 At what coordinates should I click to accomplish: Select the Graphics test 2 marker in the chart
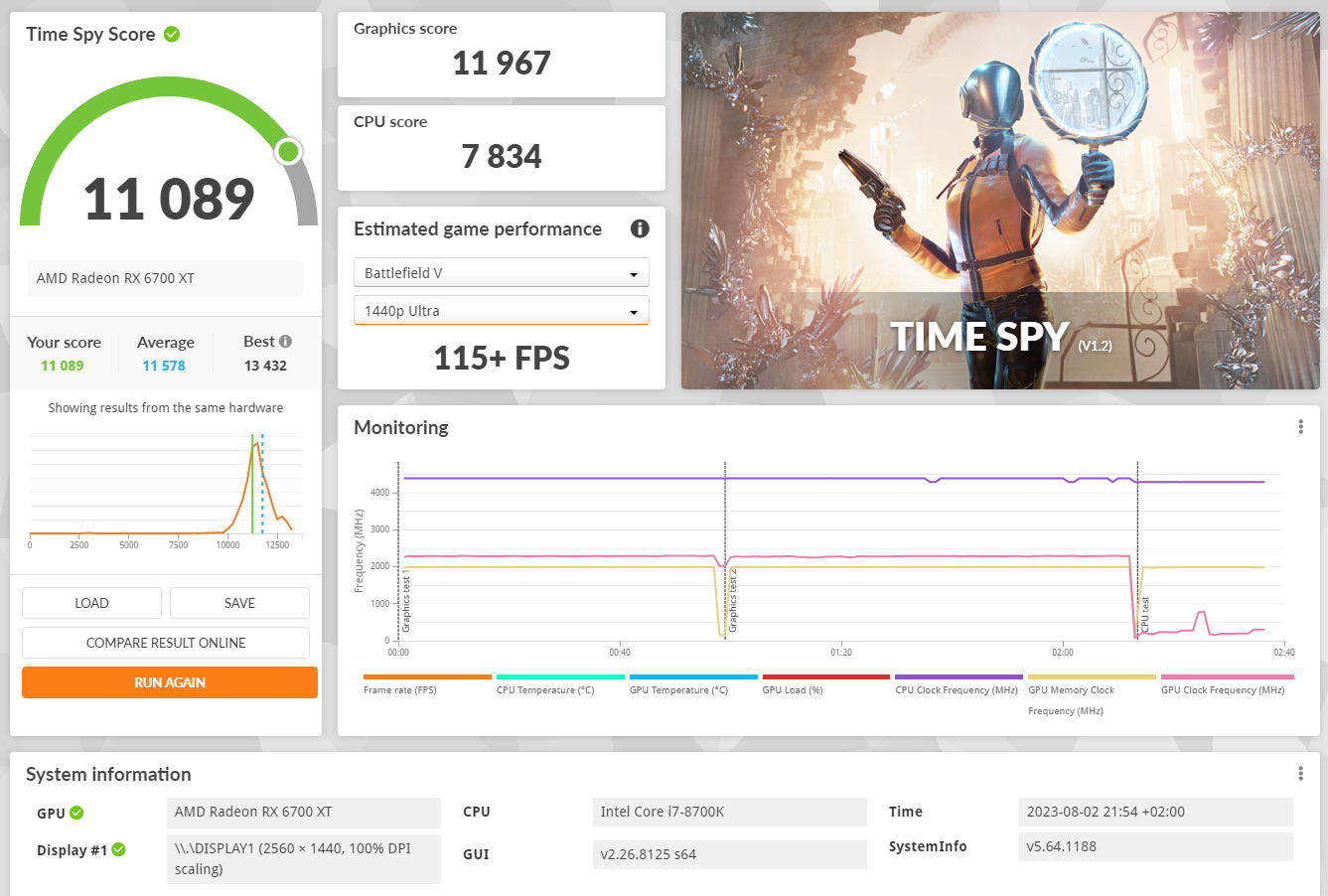coord(733,601)
